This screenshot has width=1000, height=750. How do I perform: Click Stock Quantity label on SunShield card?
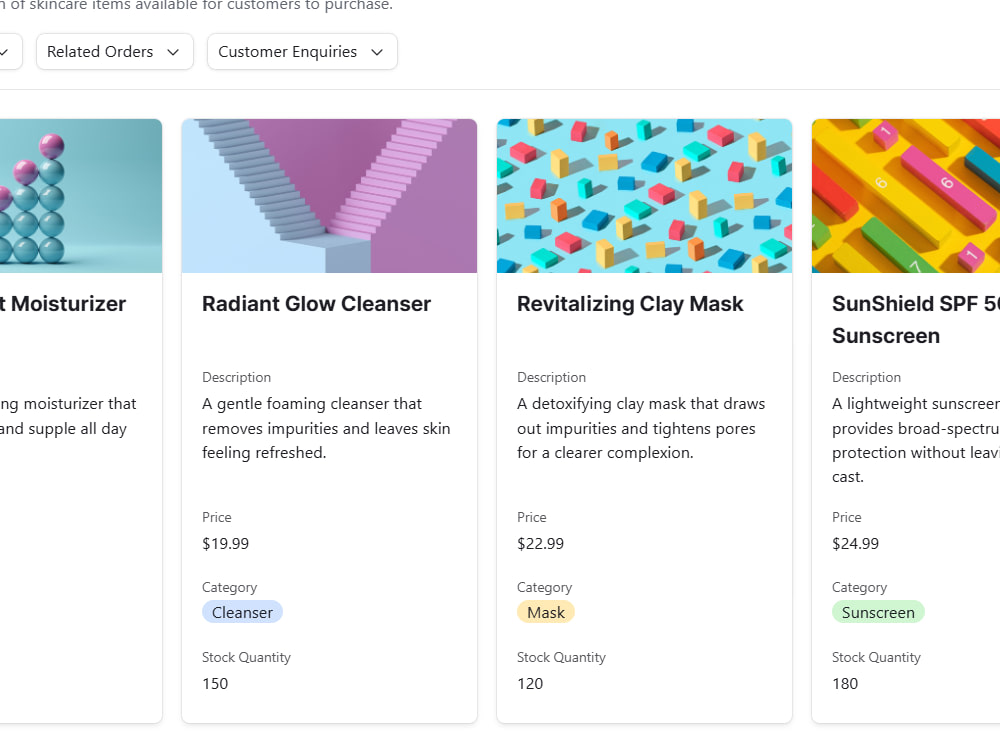(876, 658)
